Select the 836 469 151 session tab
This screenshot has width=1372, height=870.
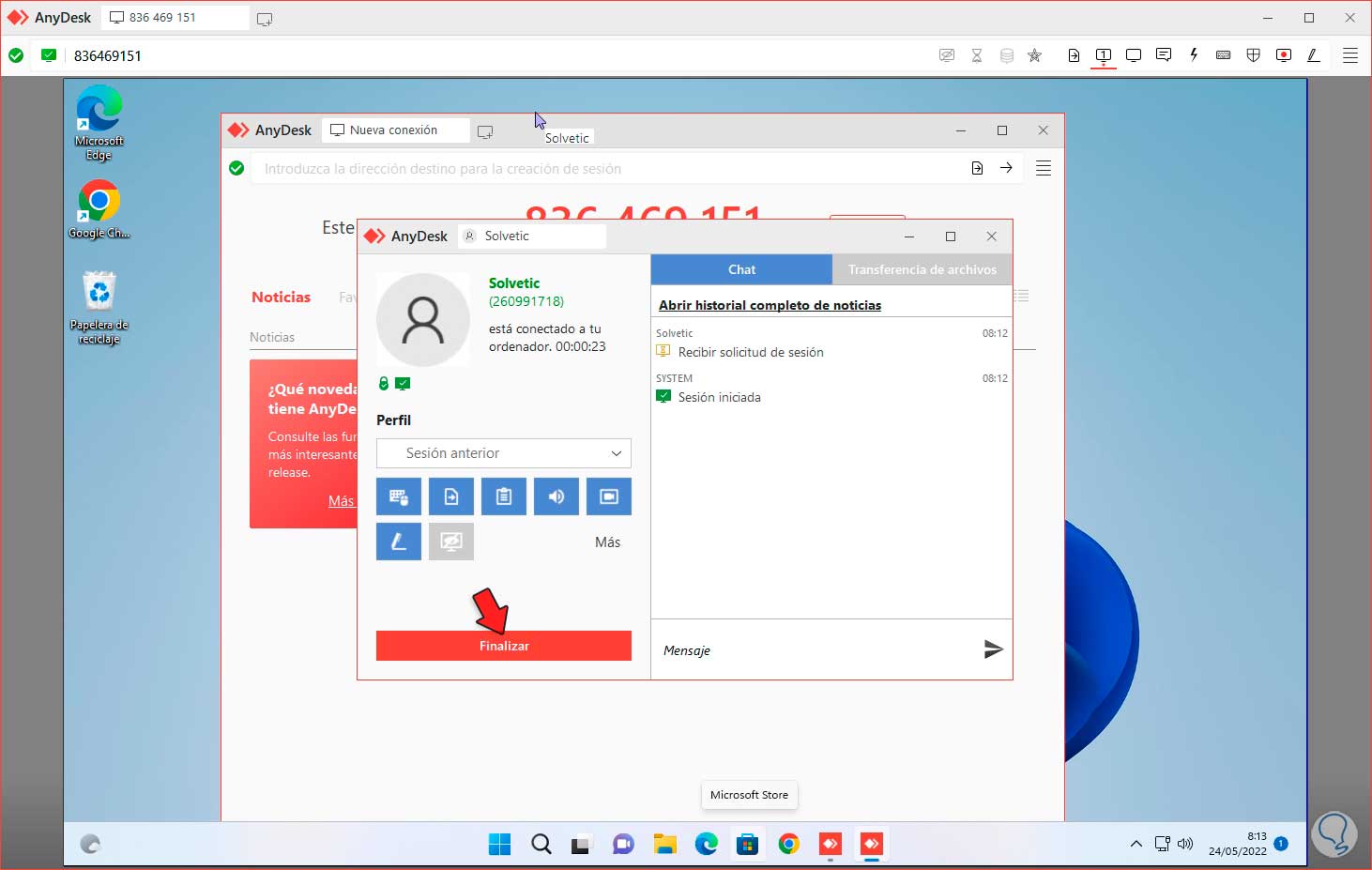(x=175, y=18)
